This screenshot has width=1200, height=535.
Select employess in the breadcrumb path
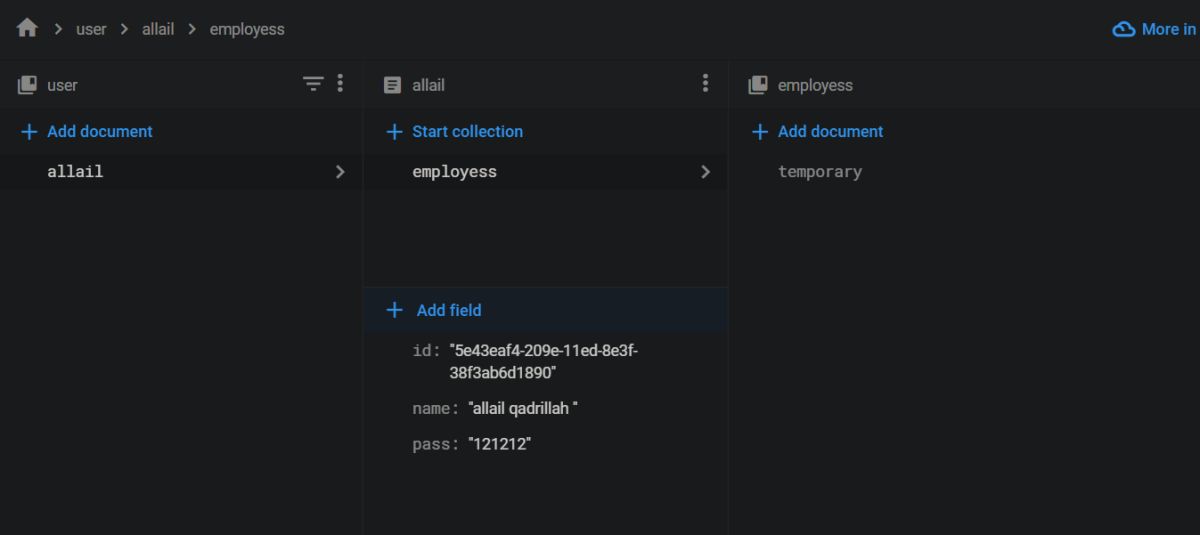pos(247,29)
